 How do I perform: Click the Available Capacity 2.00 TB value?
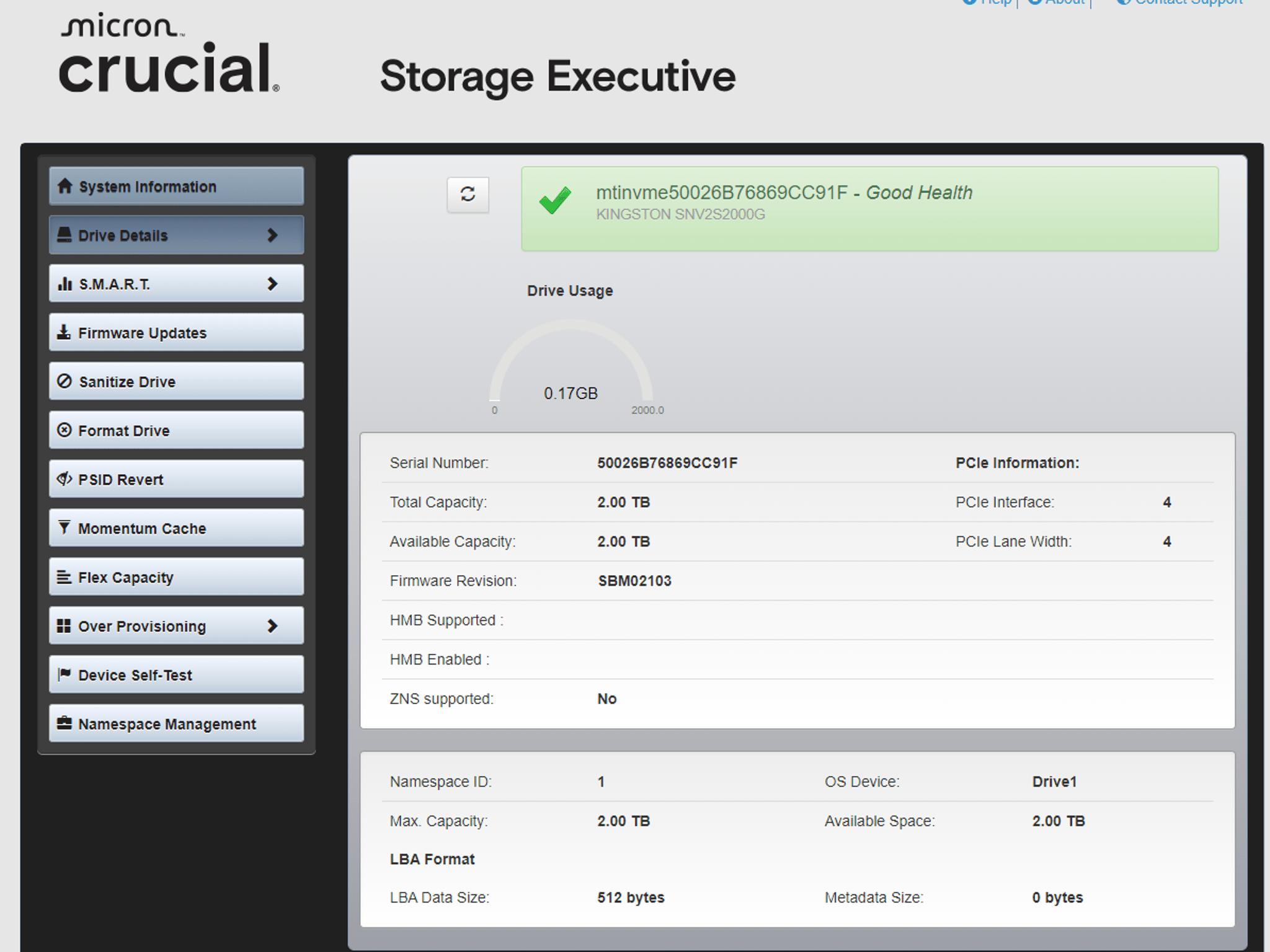[623, 542]
